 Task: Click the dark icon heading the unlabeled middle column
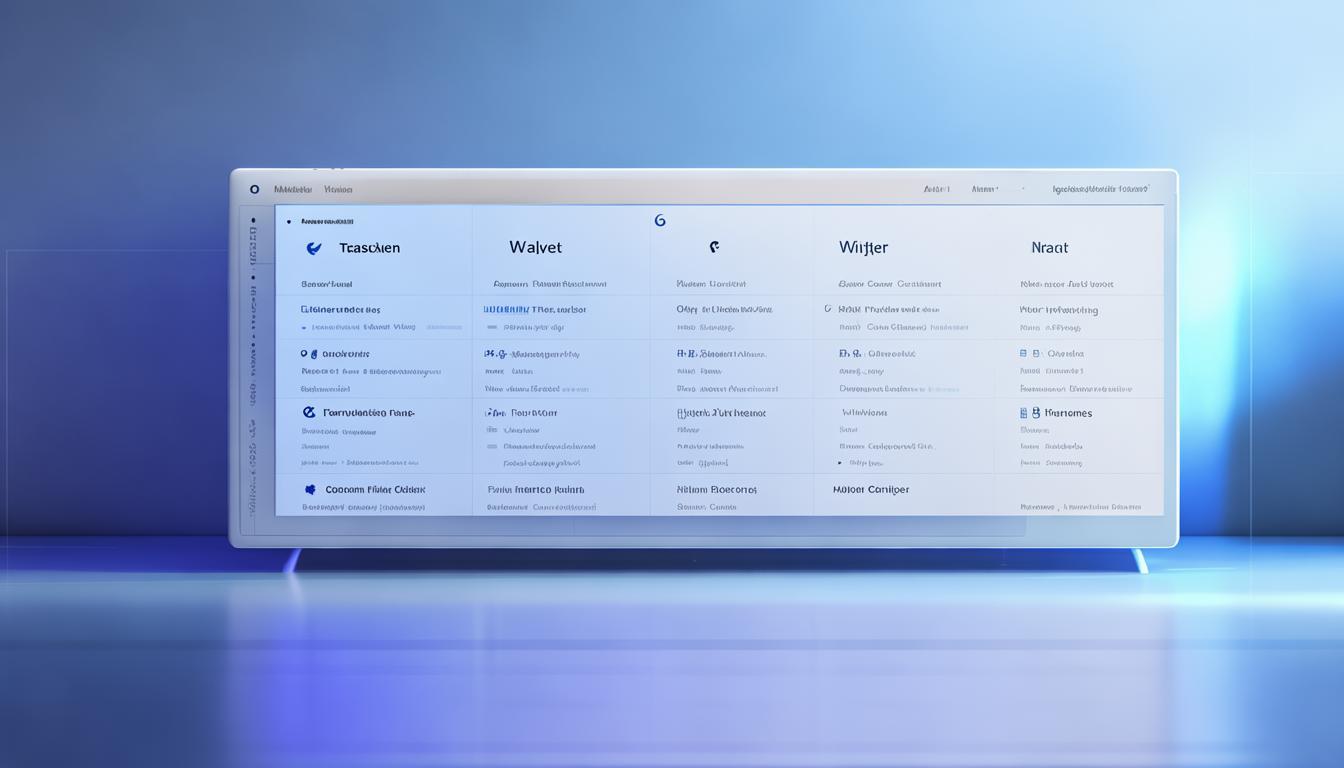pos(714,246)
